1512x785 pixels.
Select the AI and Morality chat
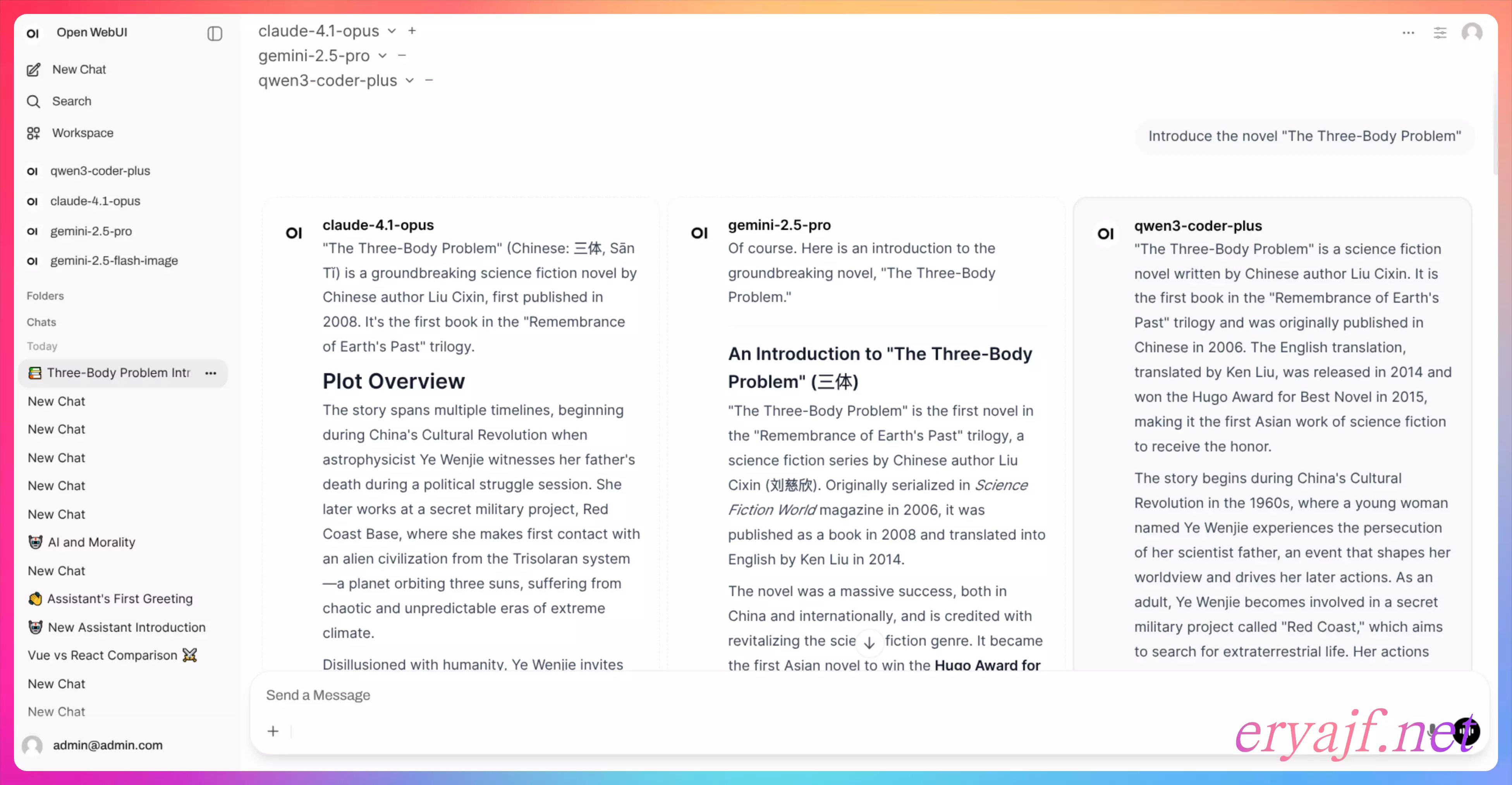click(x=91, y=542)
